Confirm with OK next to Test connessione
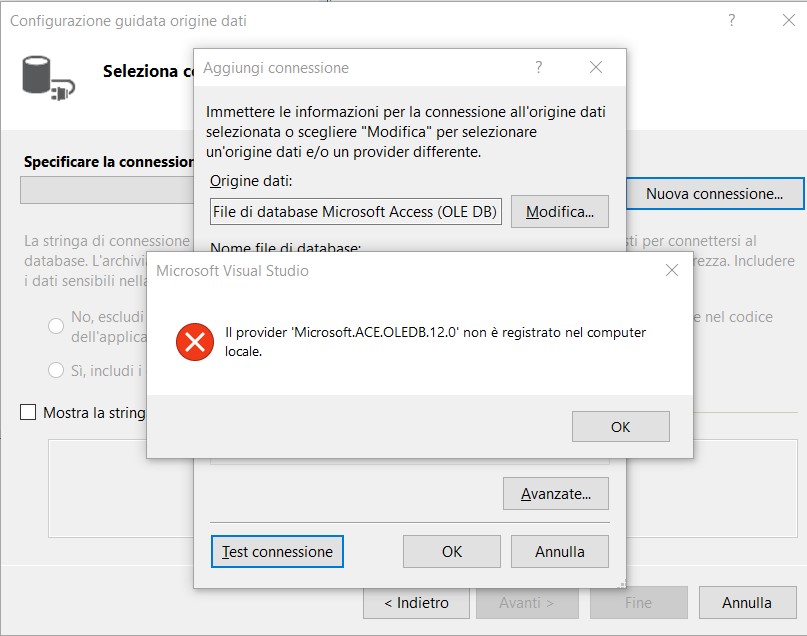This screenshot has height=636, width=807. click(451, 551)
